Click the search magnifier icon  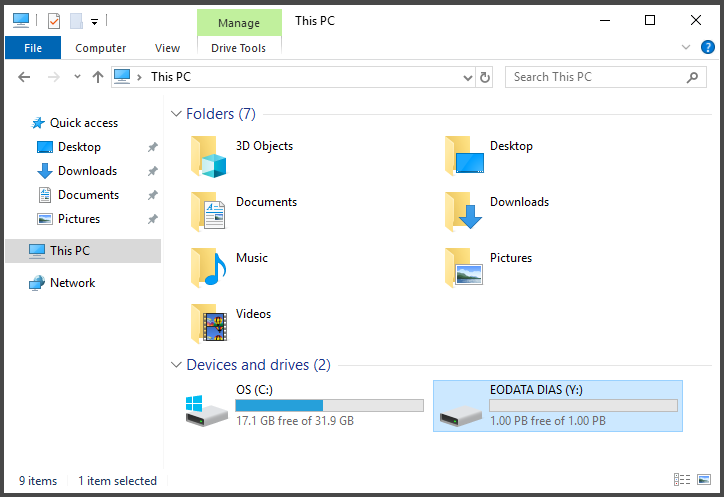(x=692, y=78)
